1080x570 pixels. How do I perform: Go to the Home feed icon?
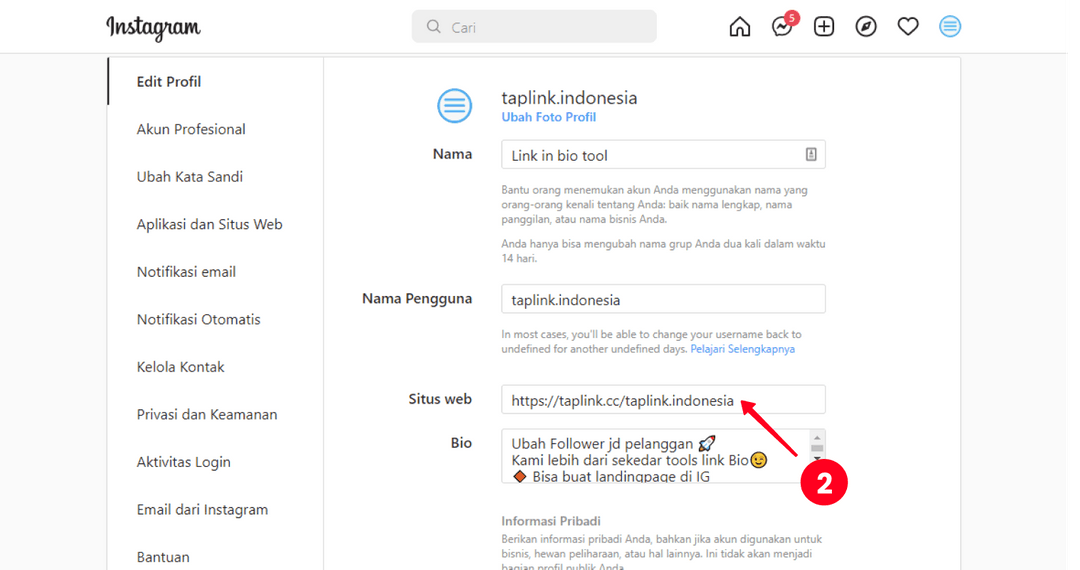coord(740,27)
